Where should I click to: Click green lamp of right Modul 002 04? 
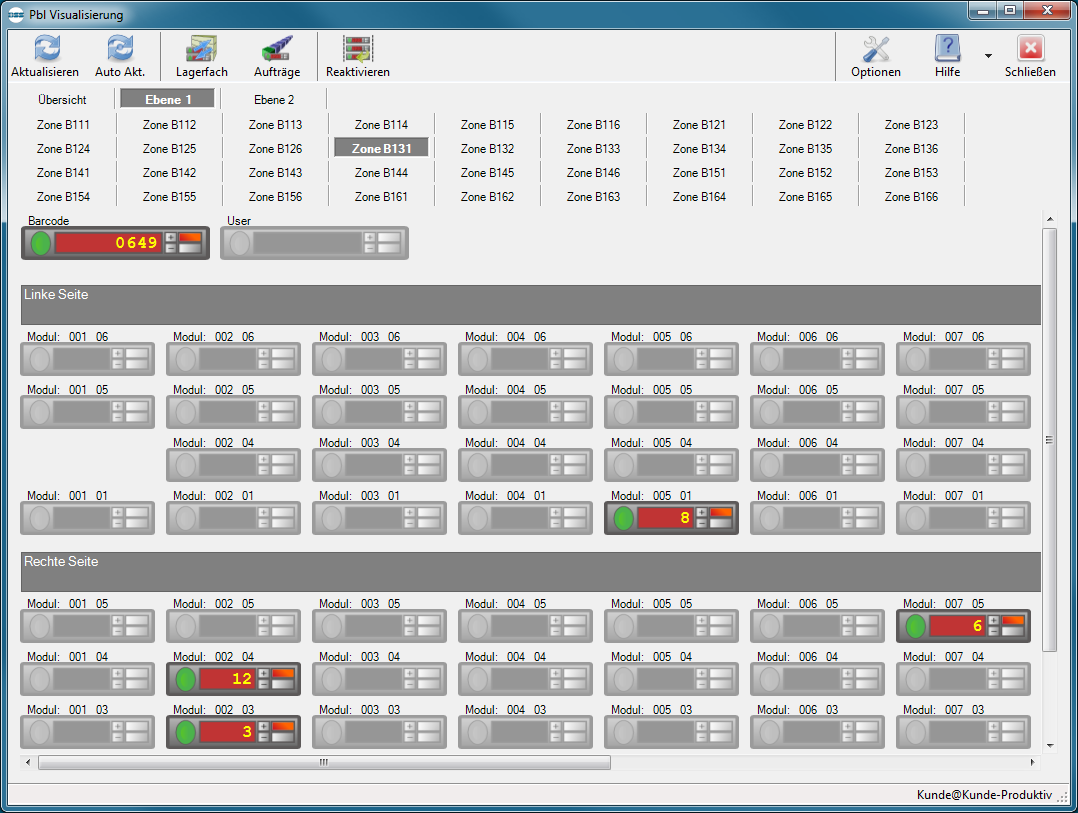[x=186, y=679]
